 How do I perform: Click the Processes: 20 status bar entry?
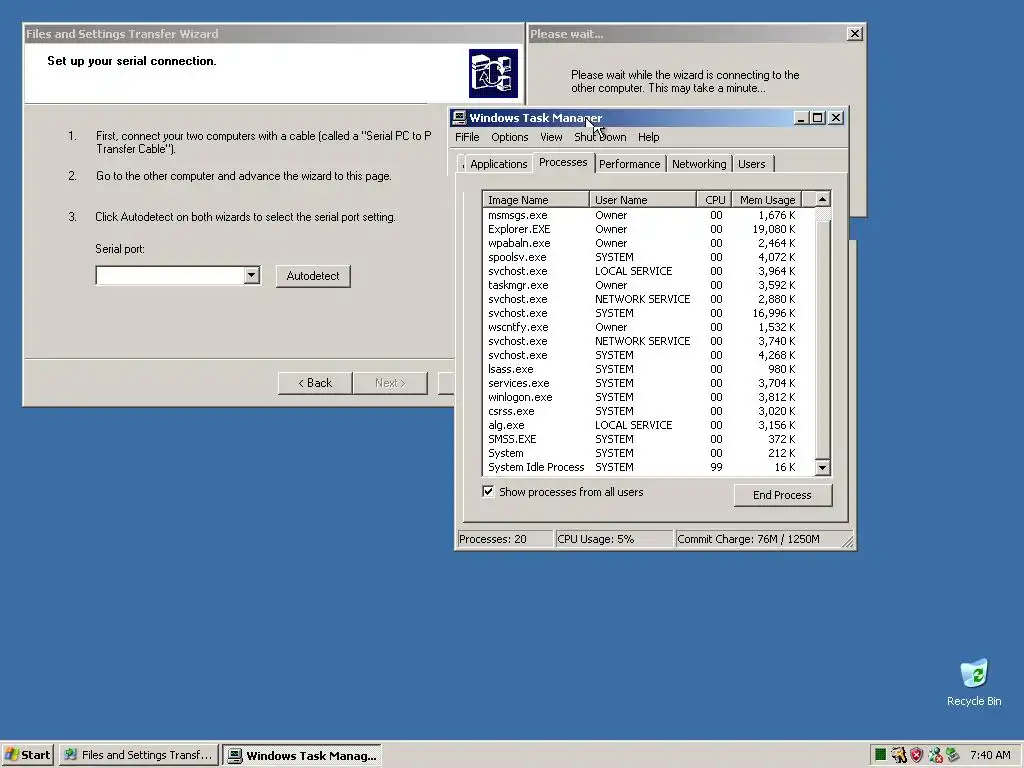[x=504, y=539]
